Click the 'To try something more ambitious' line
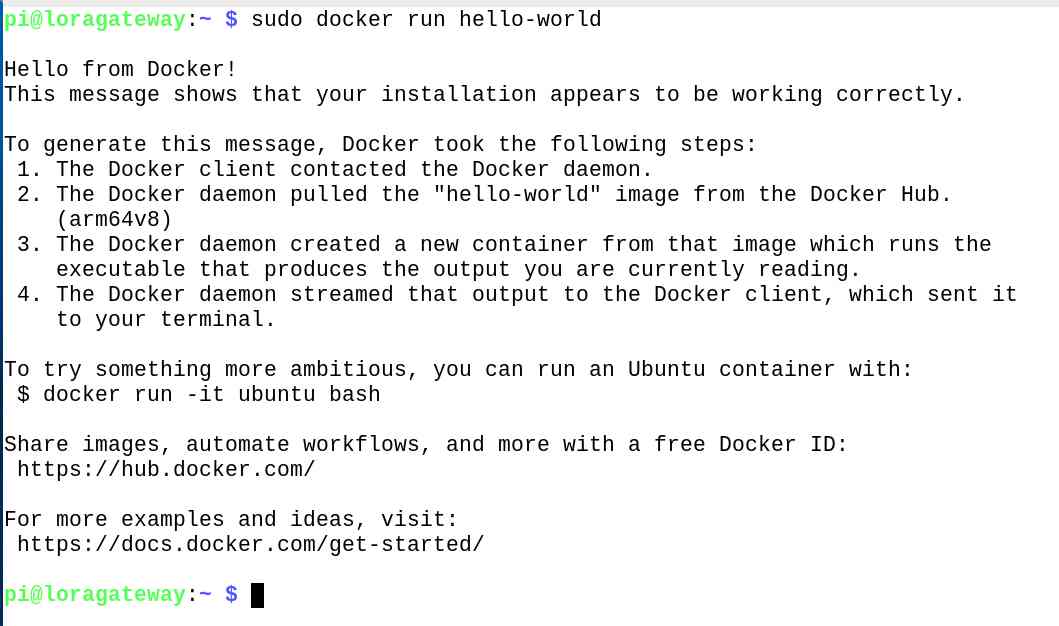The image size is (1059, 626). tap(459, 369)
